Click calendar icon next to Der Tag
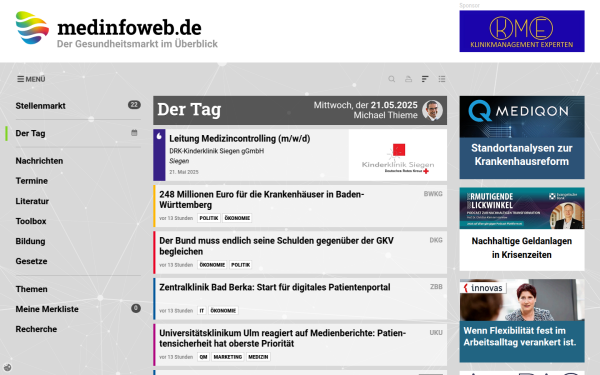Viewport: 600px width, 375px height. click(x=134, y=133)
